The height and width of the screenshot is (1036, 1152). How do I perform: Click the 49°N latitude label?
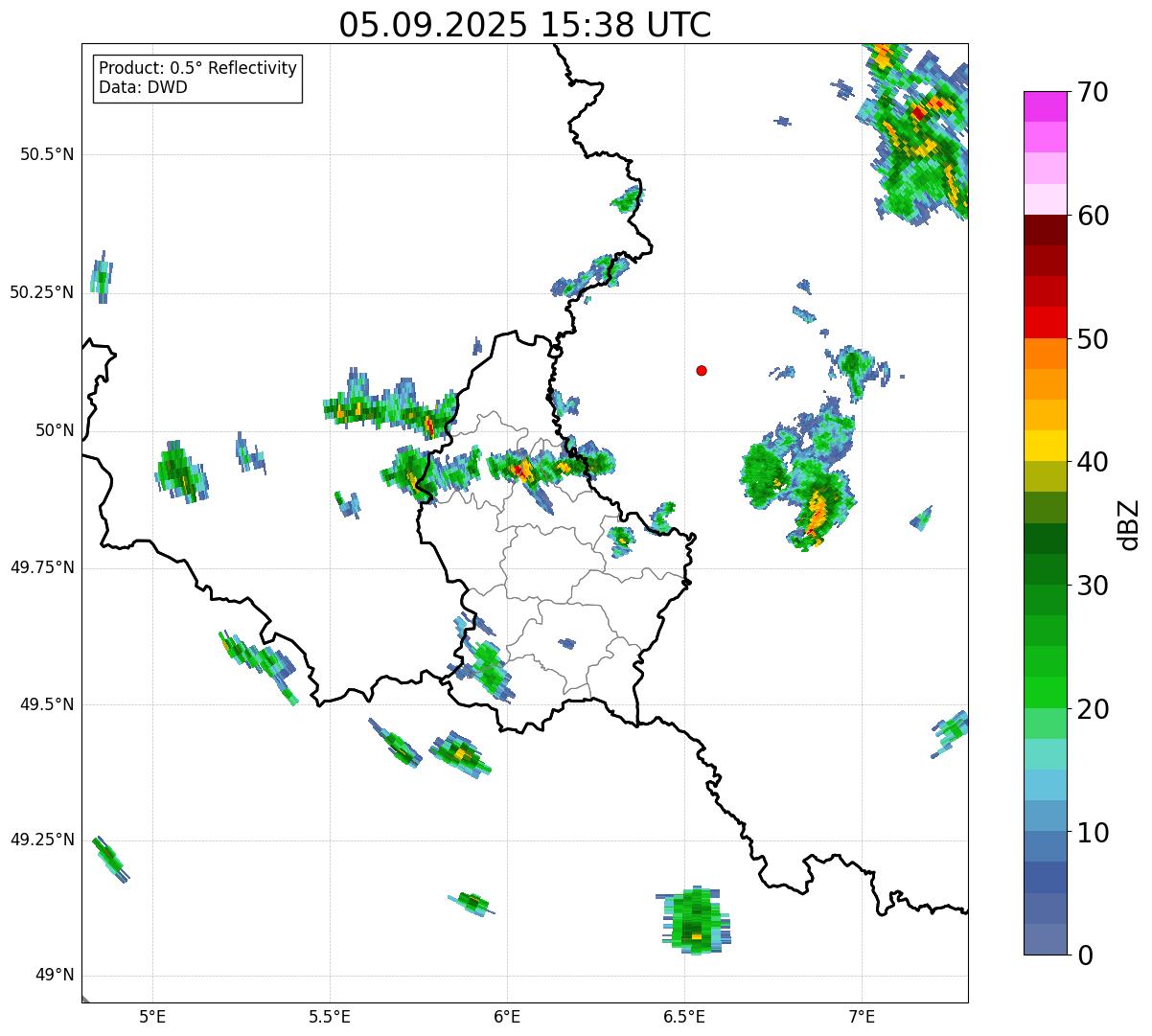[x=56, y=976]
